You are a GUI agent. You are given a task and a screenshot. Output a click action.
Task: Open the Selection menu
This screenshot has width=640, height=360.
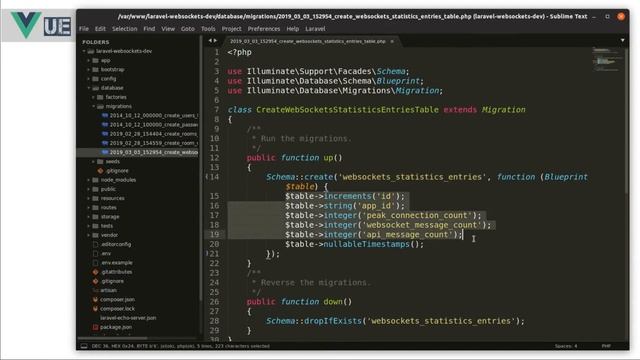tap(124, 29)
